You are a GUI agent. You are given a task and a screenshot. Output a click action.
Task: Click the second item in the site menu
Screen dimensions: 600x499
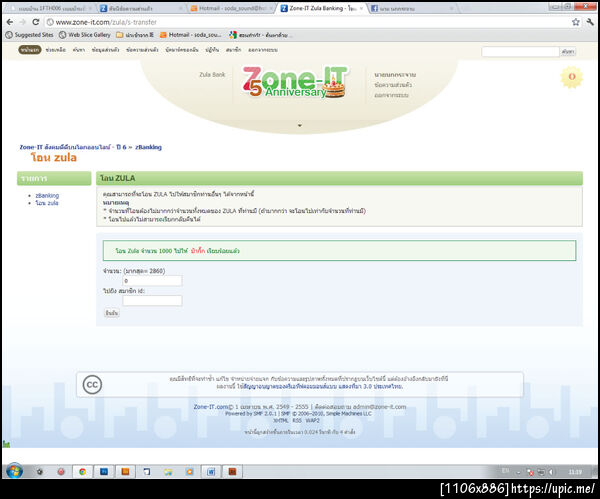click(x=55, y=50)
